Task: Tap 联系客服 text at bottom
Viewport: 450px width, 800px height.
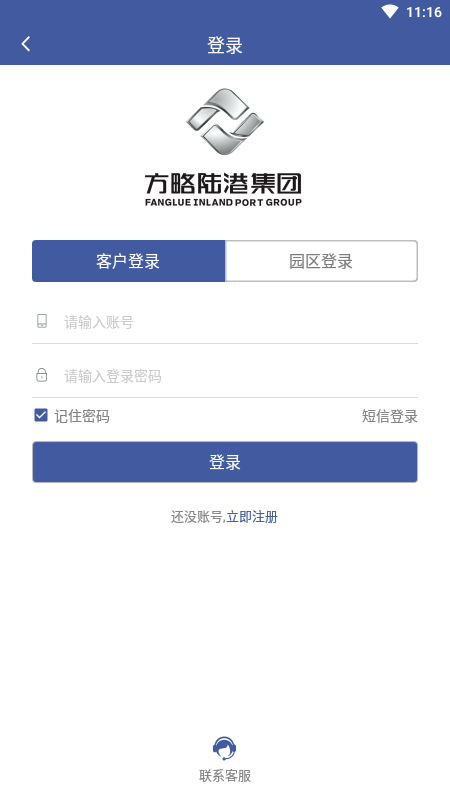Action: pyautogui.click(x=225, y=776)
